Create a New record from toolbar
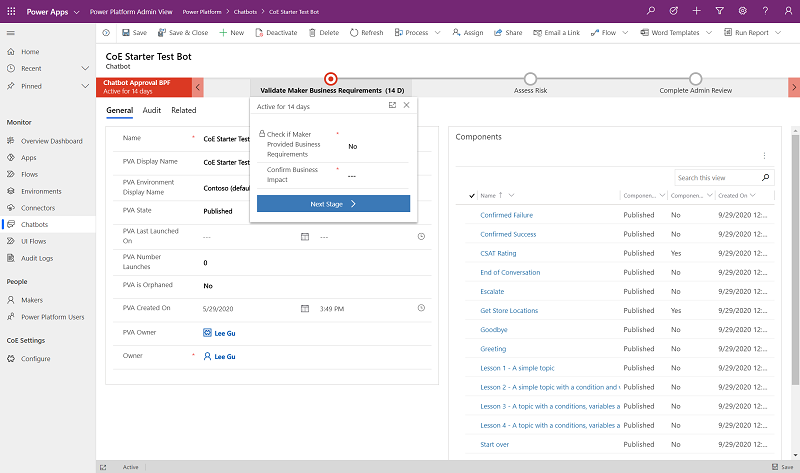 [x=232, y=33]
